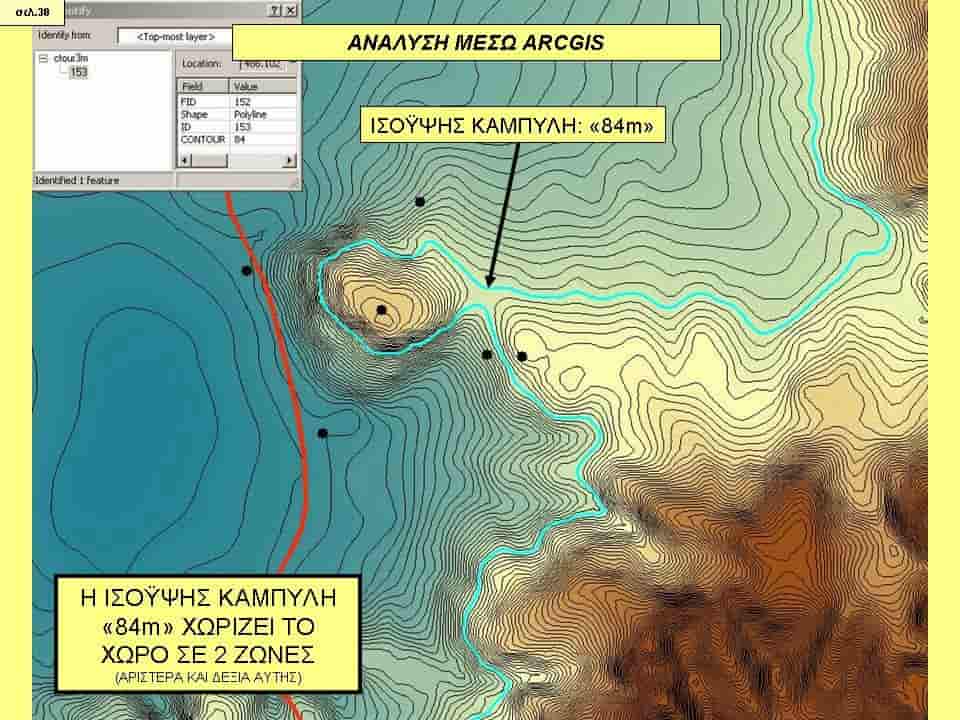Select the CONTOUR field name cell
This screenshot has width=960, height=720.
(x=203, y=140)
